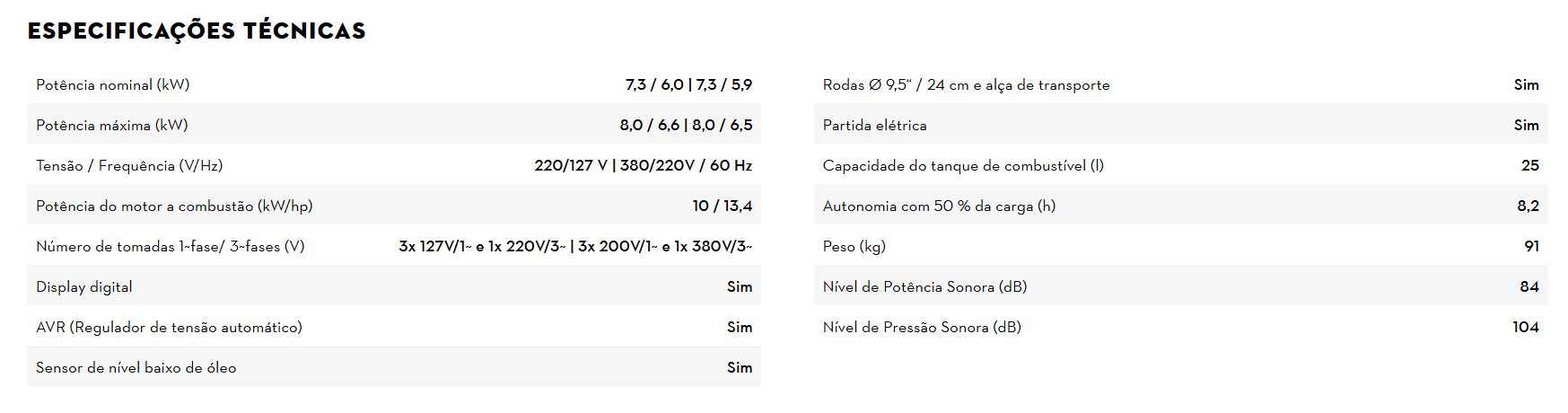This screenshot has height=413, width=1568.
Task: Select the Nível de Pressão Sonora value 104
Action: 1525,328
